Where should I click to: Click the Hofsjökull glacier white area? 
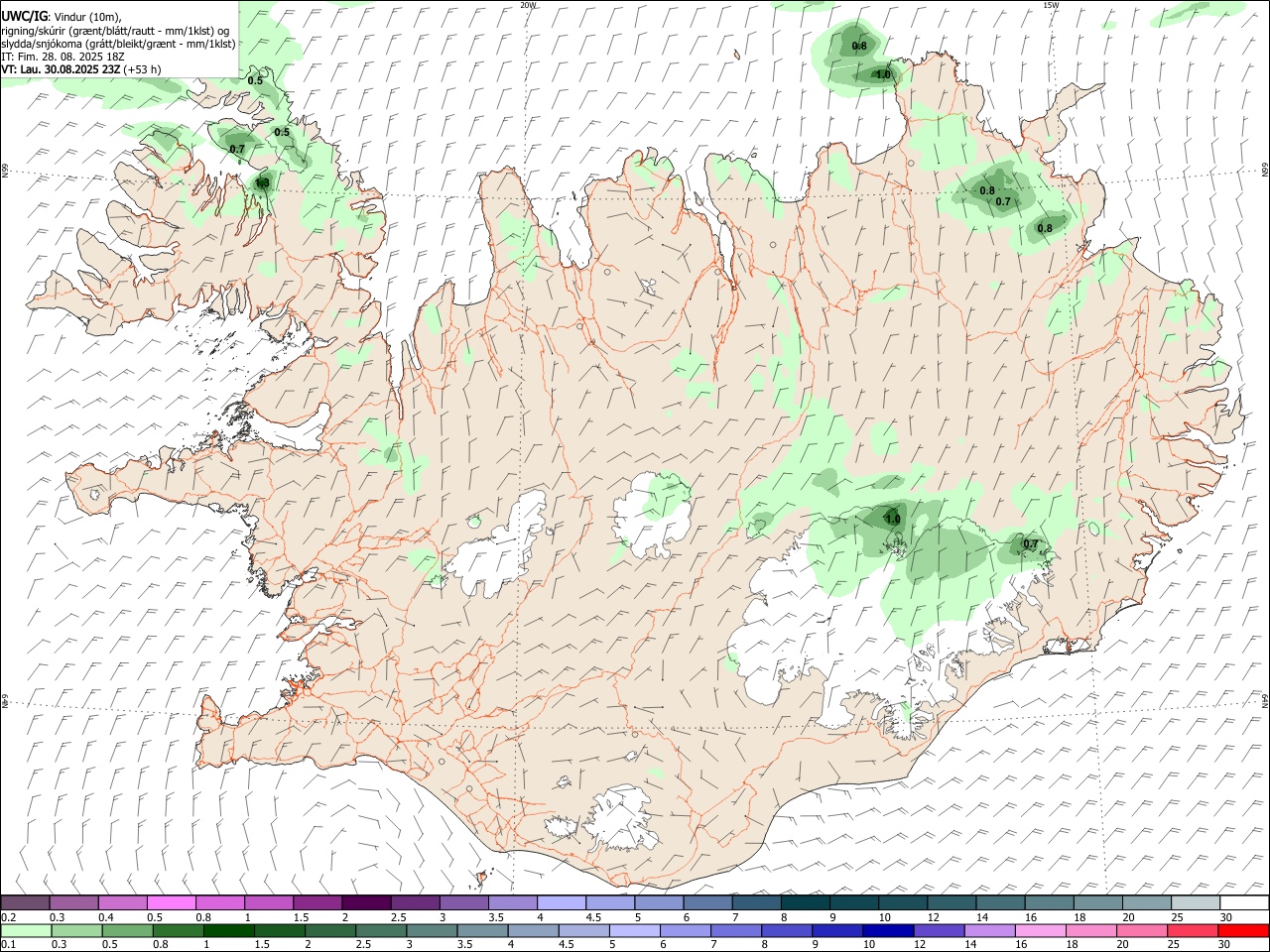pos(650,513)
